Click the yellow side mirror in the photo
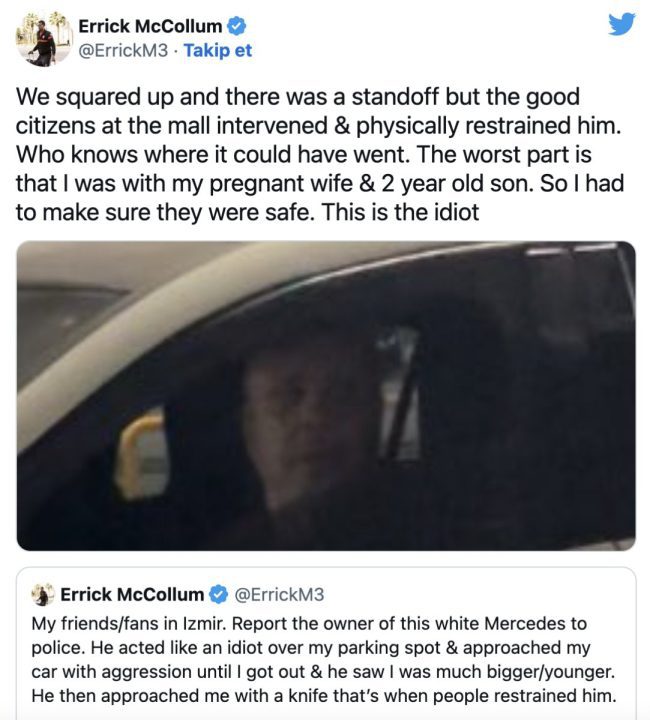Screen dimensions: 650x720 coord(140,455)
